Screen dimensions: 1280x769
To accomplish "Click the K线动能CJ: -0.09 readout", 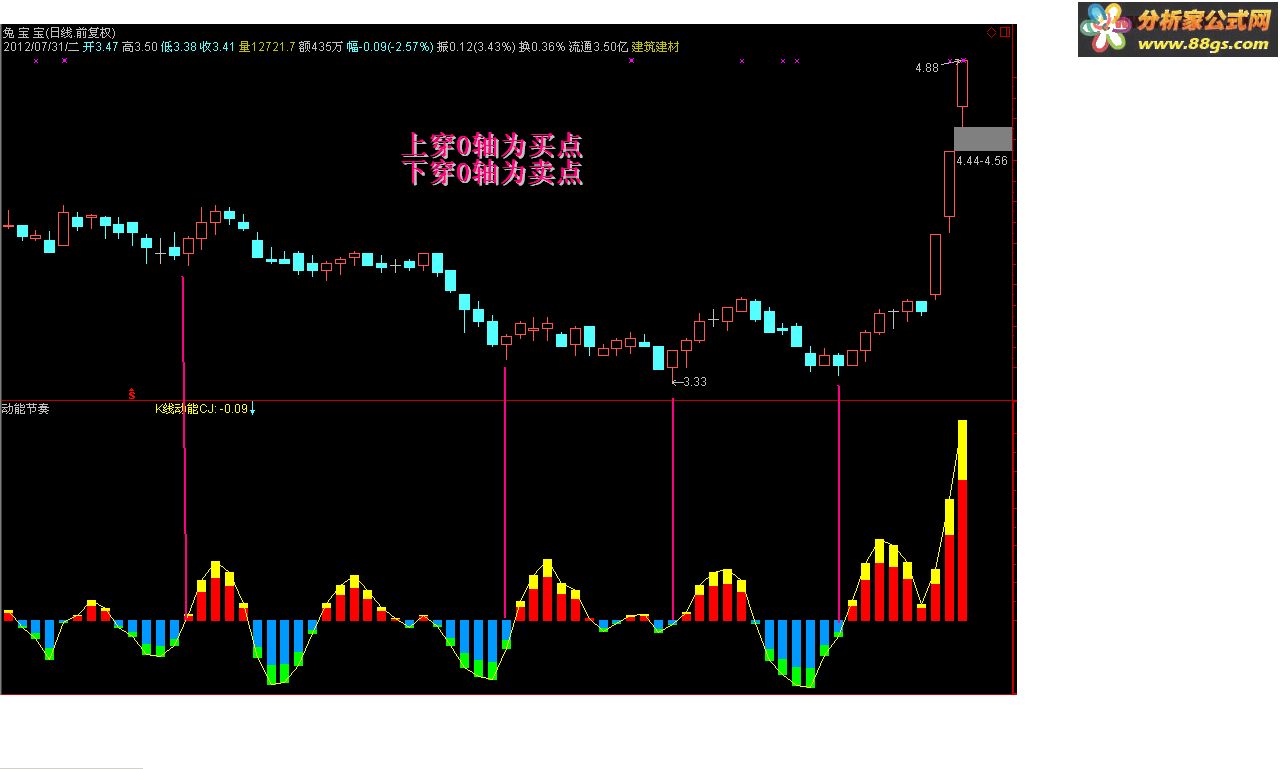I will (x=201, y=408).
